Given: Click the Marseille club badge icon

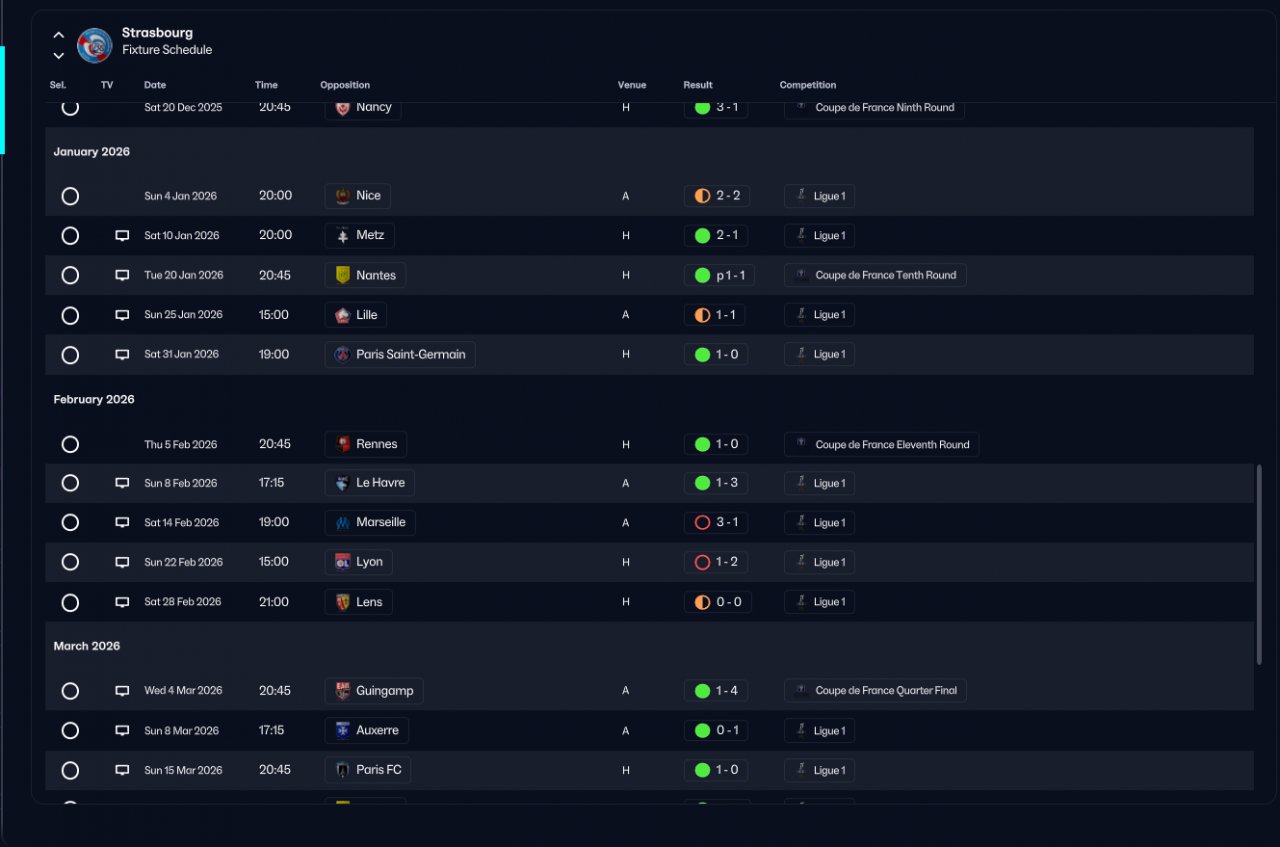Looking at the screenshot, I should point(342,522).
